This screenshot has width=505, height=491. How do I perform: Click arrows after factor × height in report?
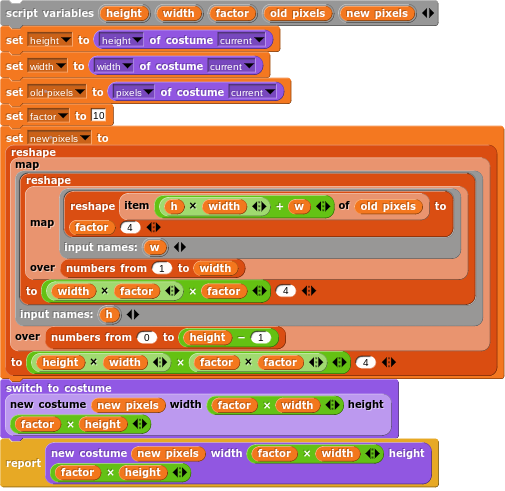coord(180,472)
